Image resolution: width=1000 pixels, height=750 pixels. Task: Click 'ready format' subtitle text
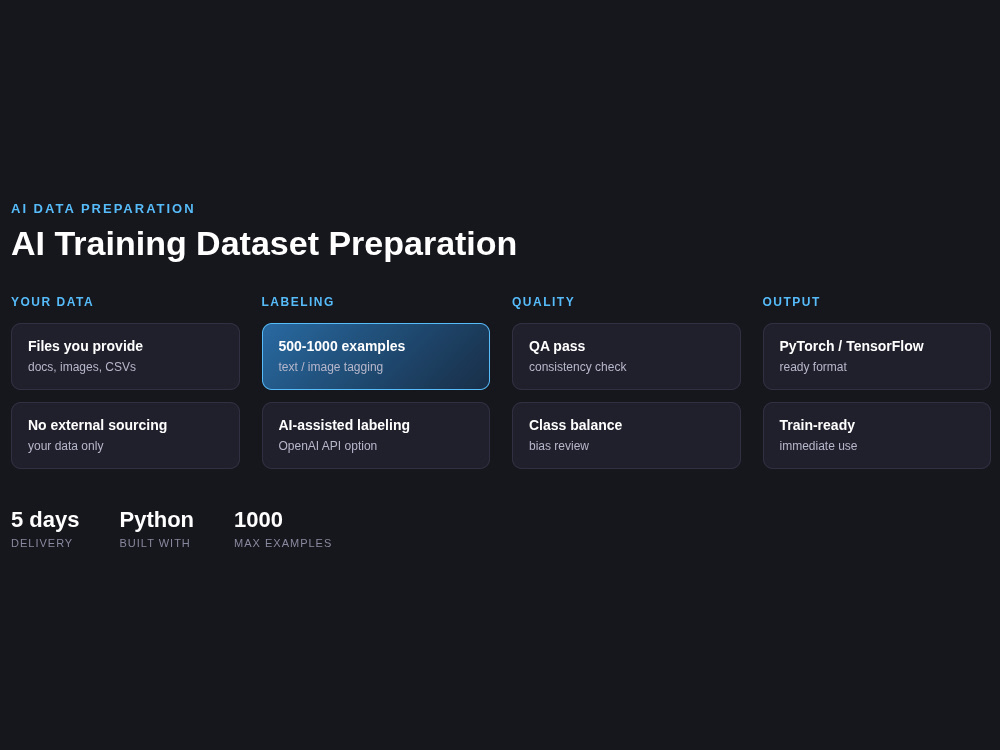coord(813,367)
